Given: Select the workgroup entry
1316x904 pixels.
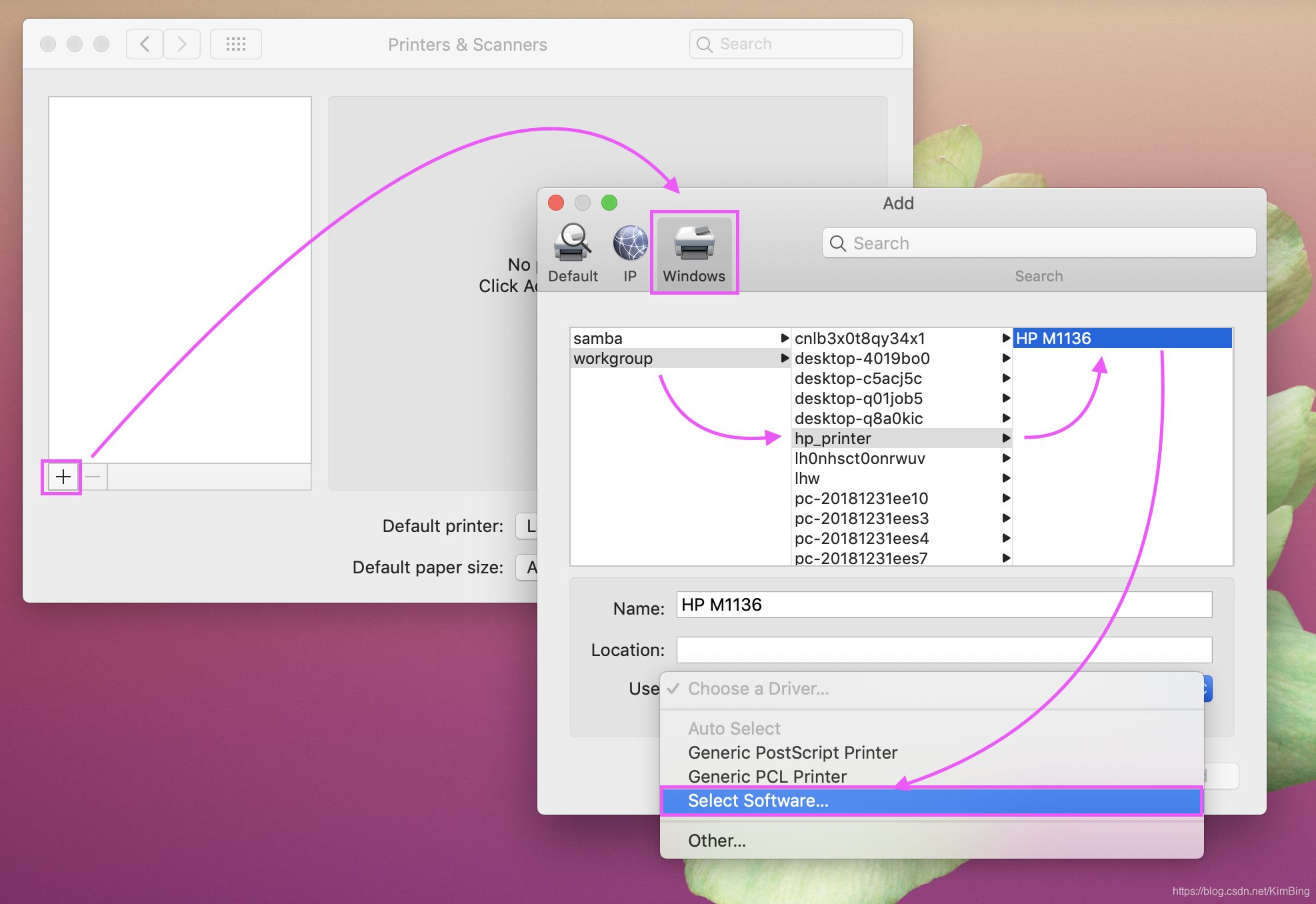Looking at the screenshot, I should click(x=613, y=359).
